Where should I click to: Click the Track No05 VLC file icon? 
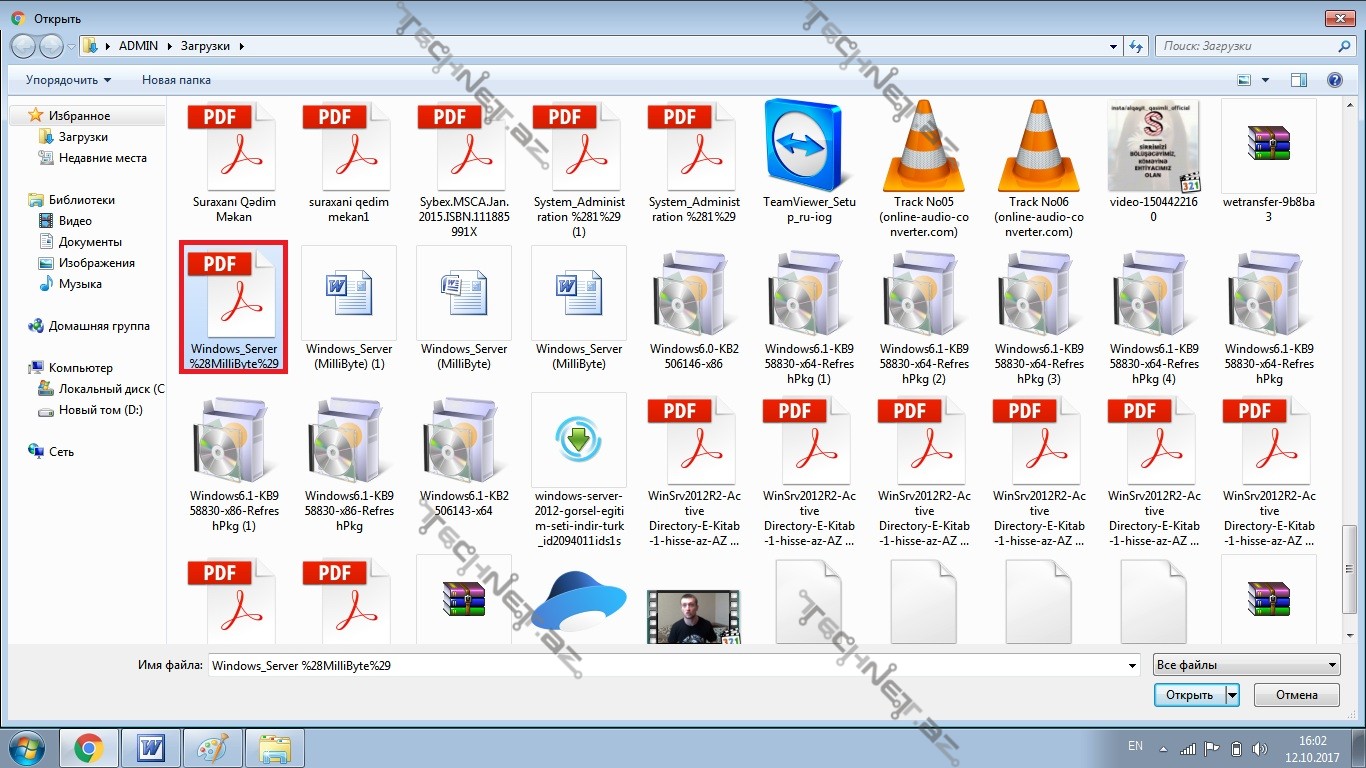point(924,145)
